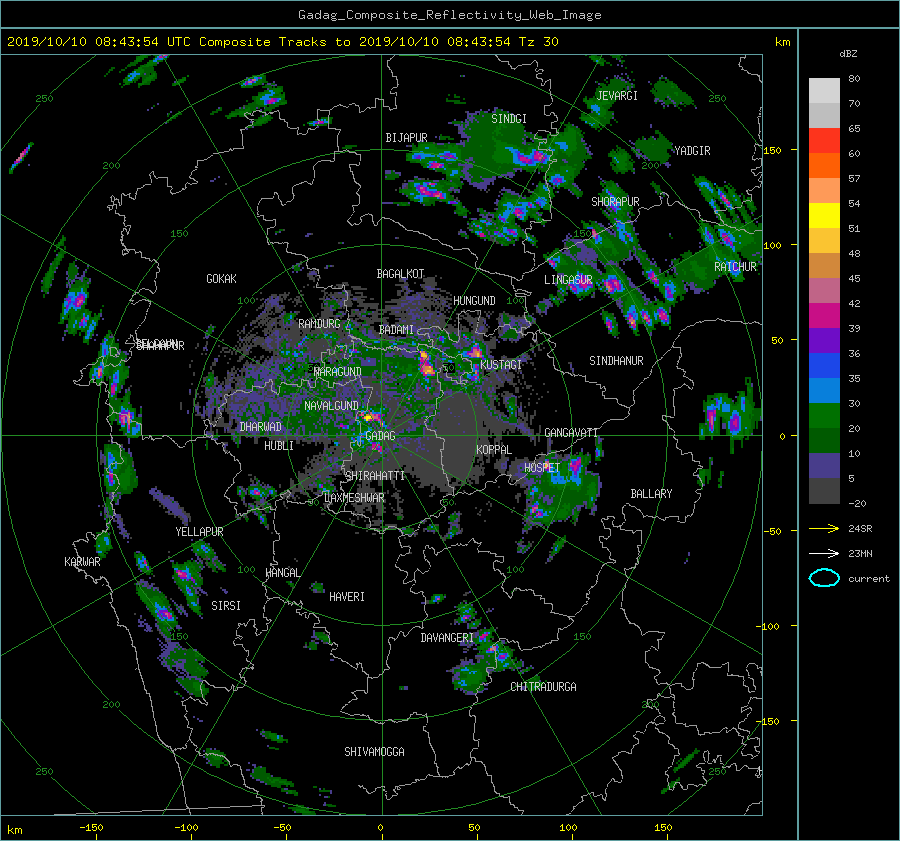The width and height of the screenshot is (900, 841).
Task: Click the yellow 51 dBZ color swatch
Action: point(824,215)
